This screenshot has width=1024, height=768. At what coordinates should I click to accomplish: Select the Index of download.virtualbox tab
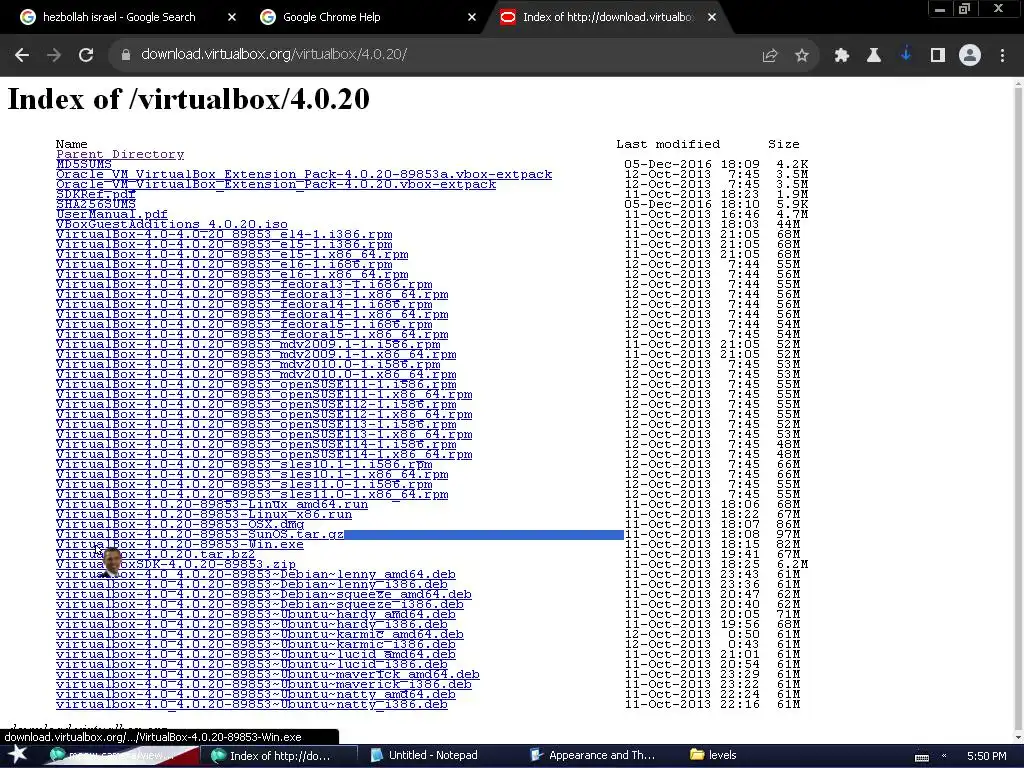607,18
